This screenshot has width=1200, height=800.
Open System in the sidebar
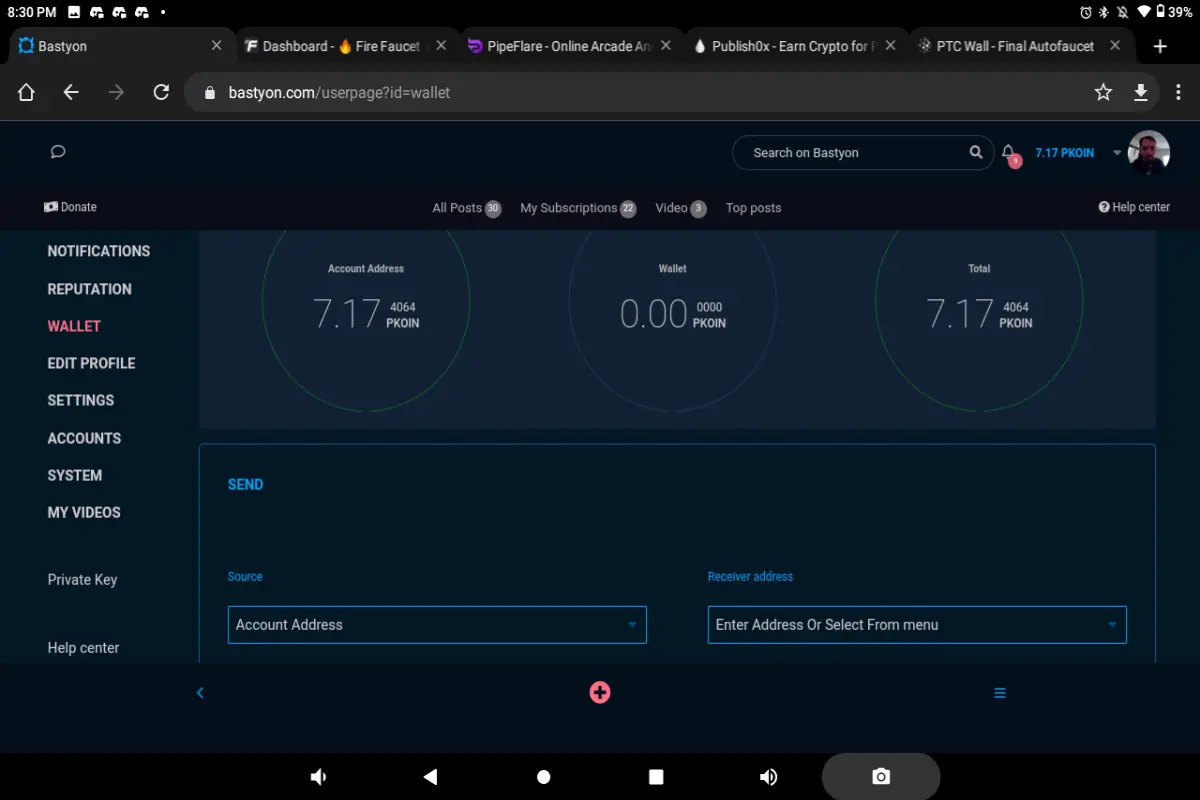click(75, 475)
